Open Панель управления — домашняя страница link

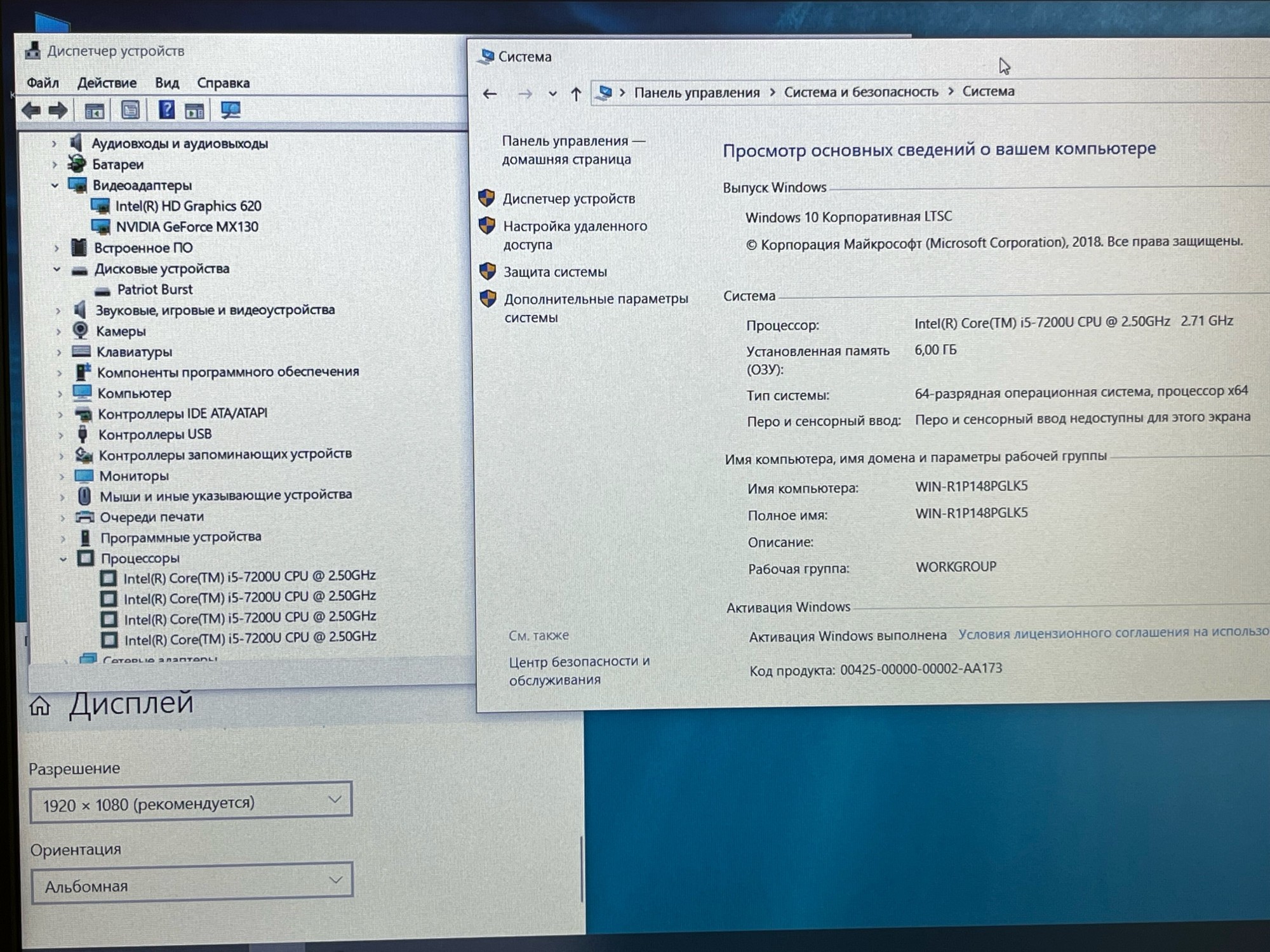click(573, 150)
